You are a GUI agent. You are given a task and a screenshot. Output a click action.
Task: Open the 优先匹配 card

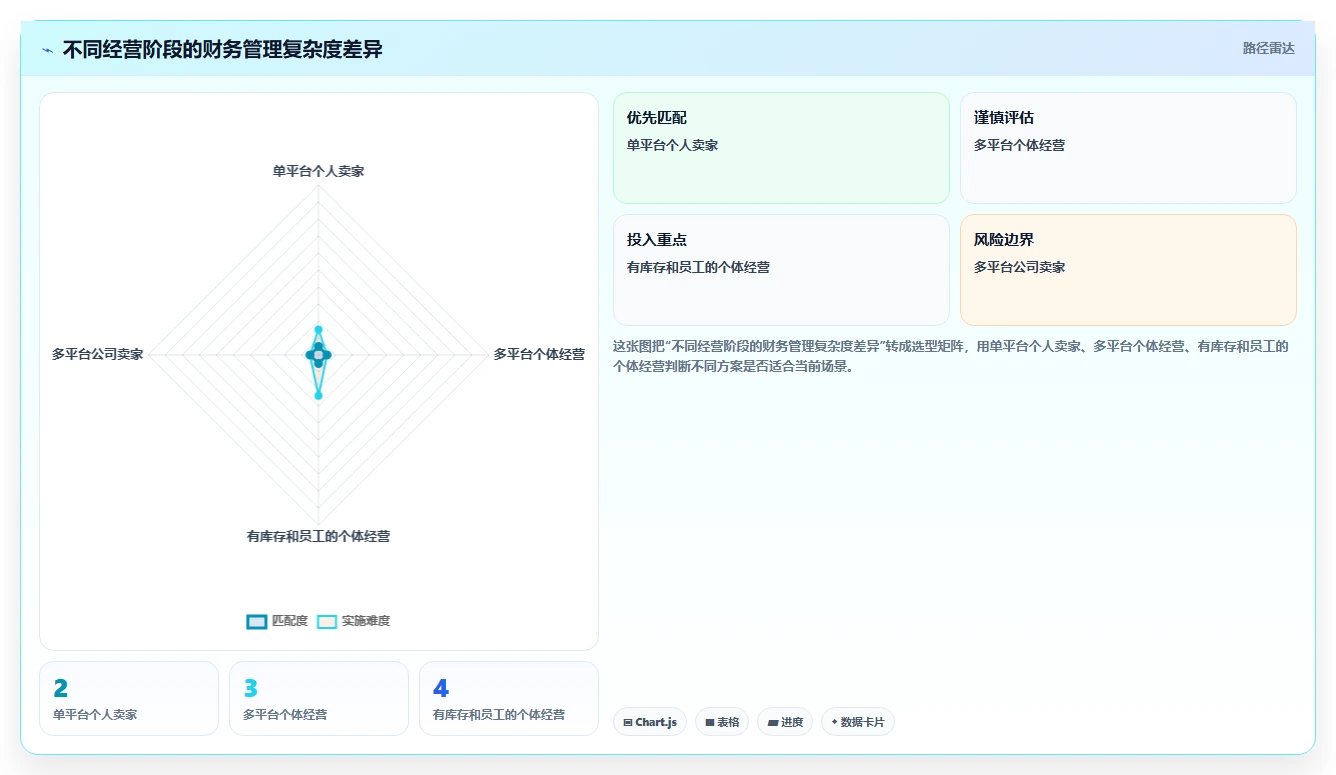(781, 148)
